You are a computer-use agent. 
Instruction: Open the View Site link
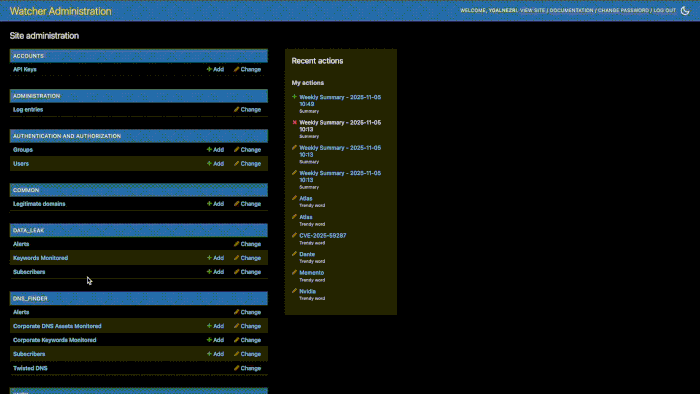(x=532, y=10)
